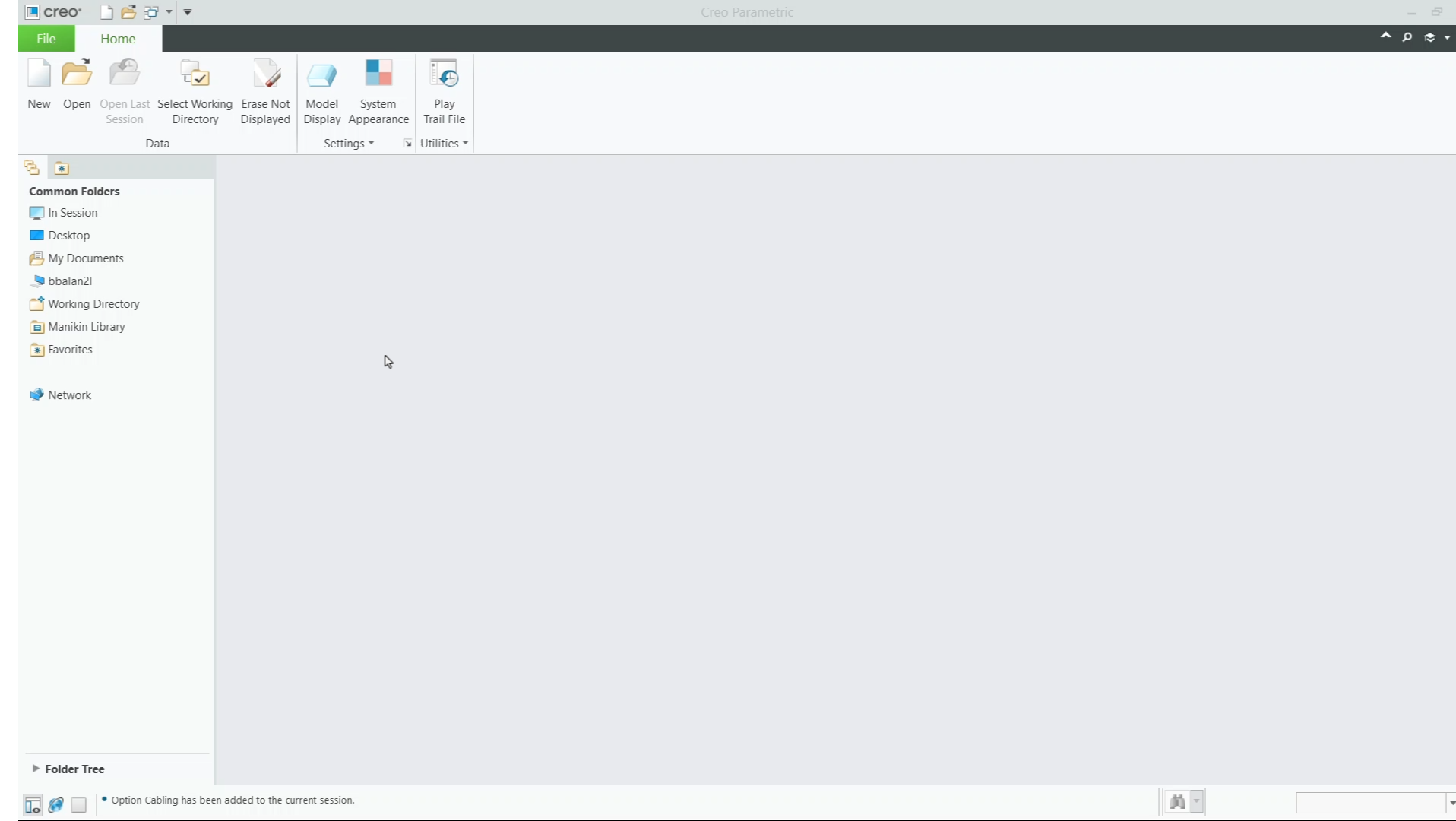The height and width of the screenshot is (821, 1456).
Task: Click Play Trail File
Action: (444, 91)
